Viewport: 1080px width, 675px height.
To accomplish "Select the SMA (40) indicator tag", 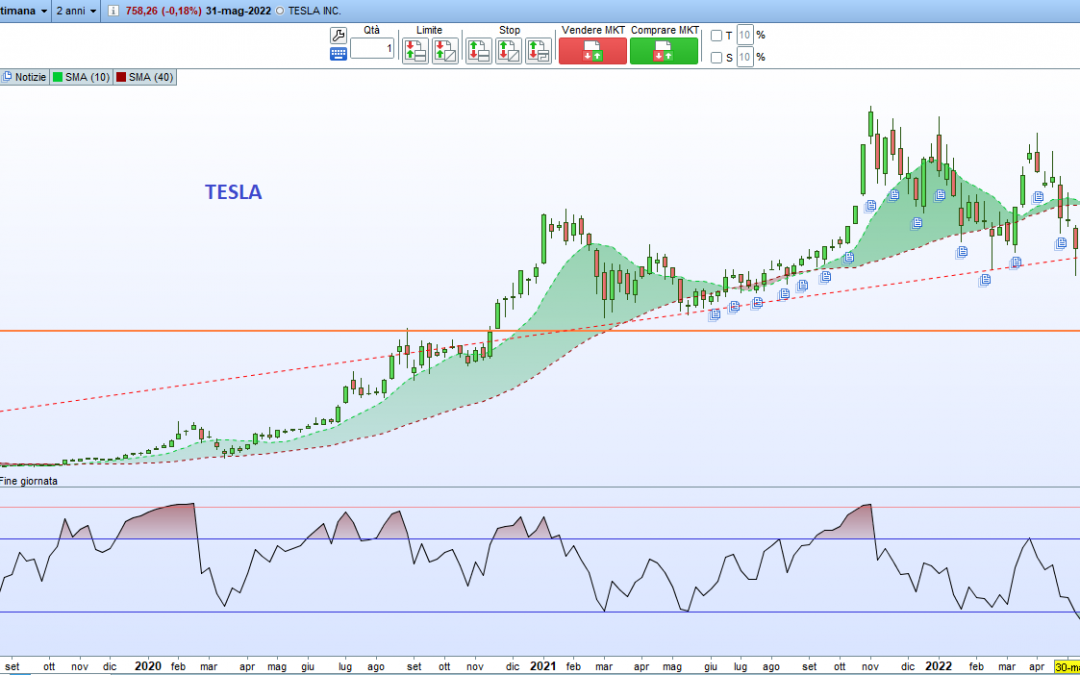I will [145, 77].
